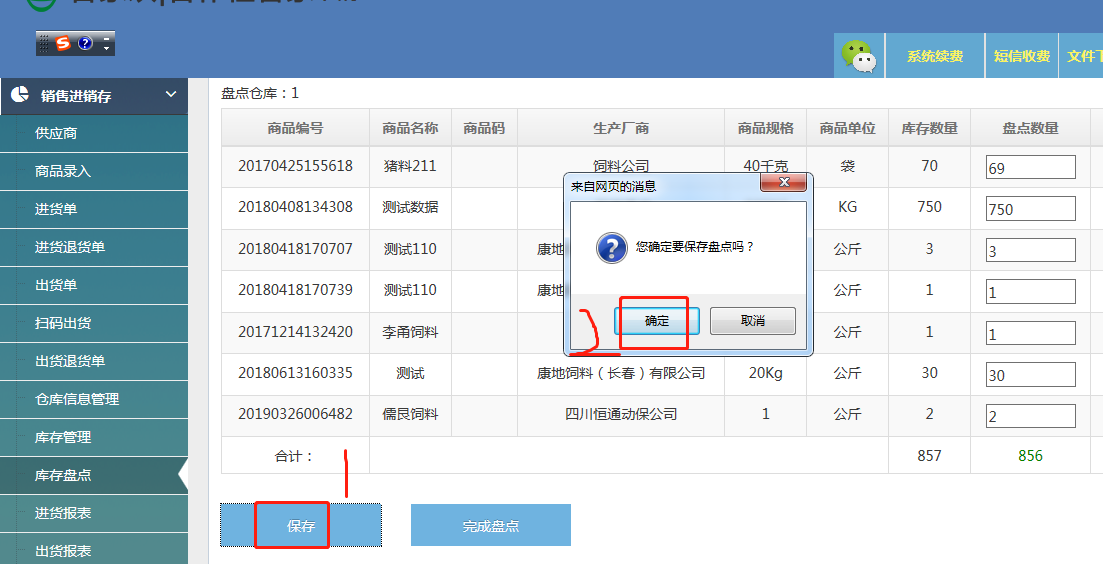Click the WeChat icon in top bar
This screenshot has height=564, width=1103.
coord(859,56)
